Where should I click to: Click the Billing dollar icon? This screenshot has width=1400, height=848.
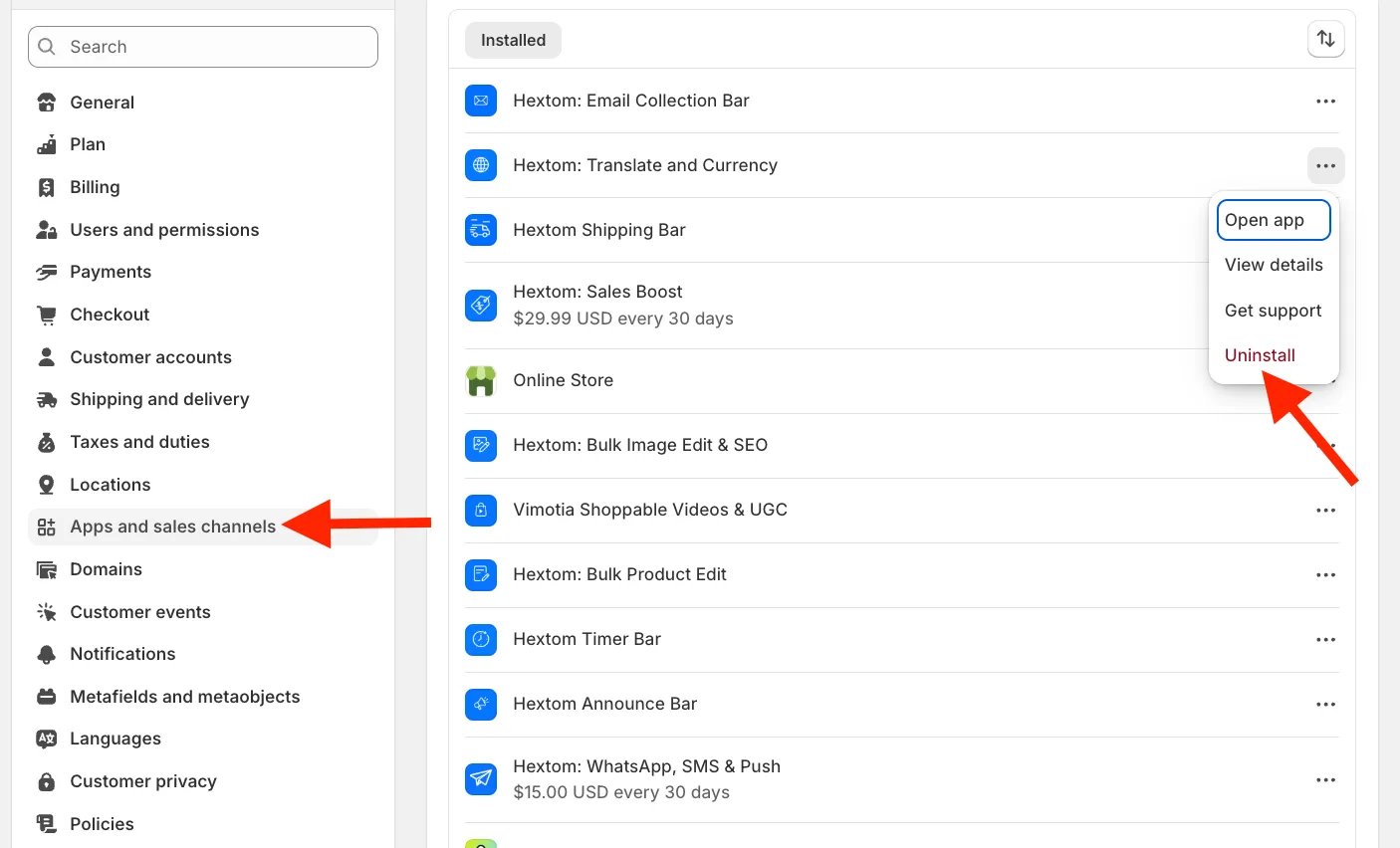click(x=47, y=187)
